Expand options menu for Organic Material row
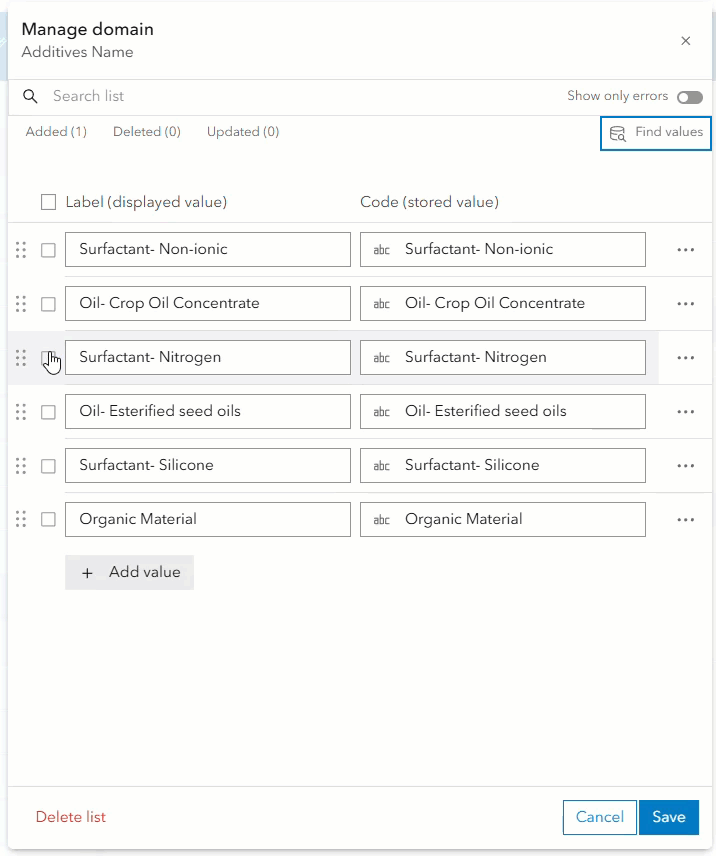716x856 pixels. coord(685,520)
